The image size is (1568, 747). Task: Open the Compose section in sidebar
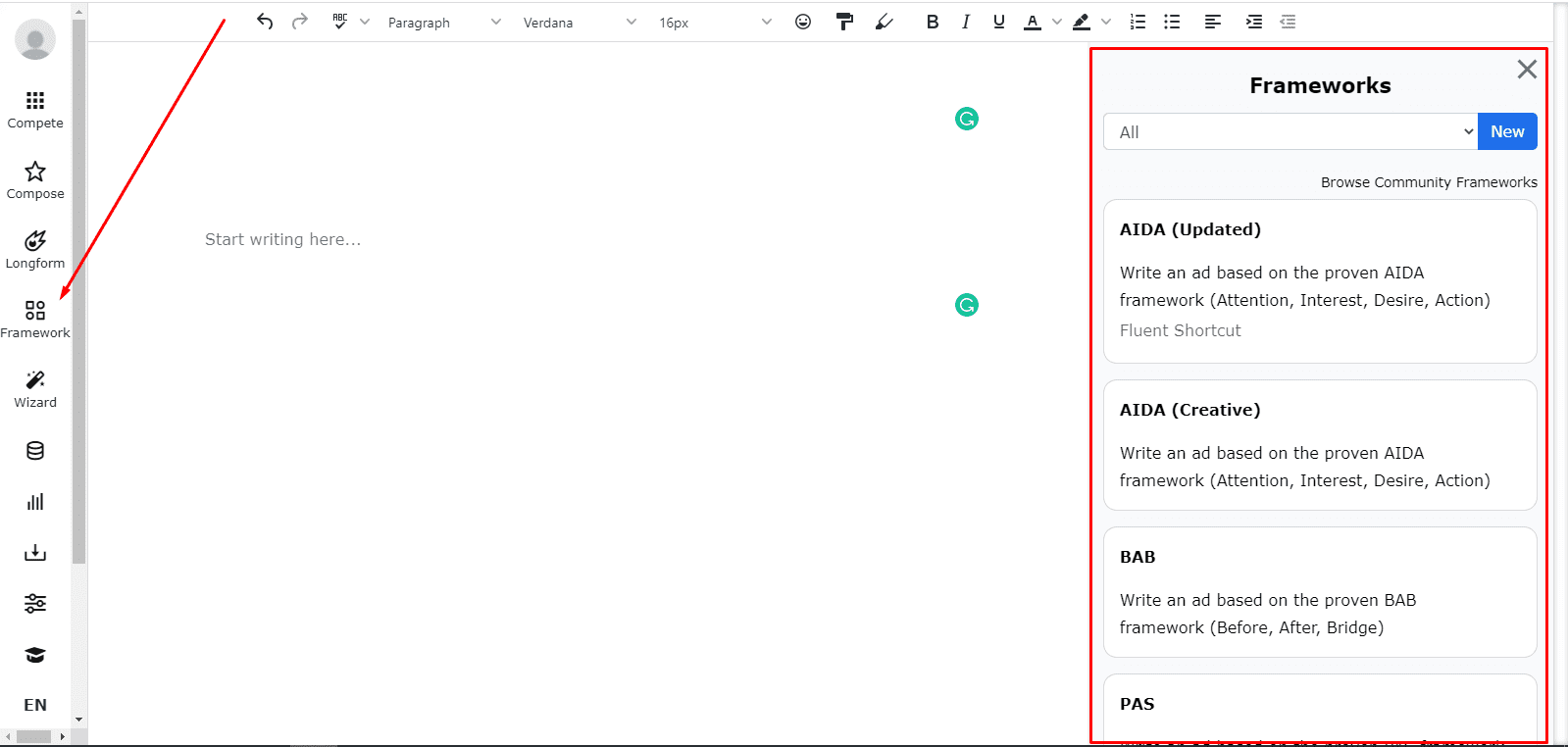tap(35, 180)
